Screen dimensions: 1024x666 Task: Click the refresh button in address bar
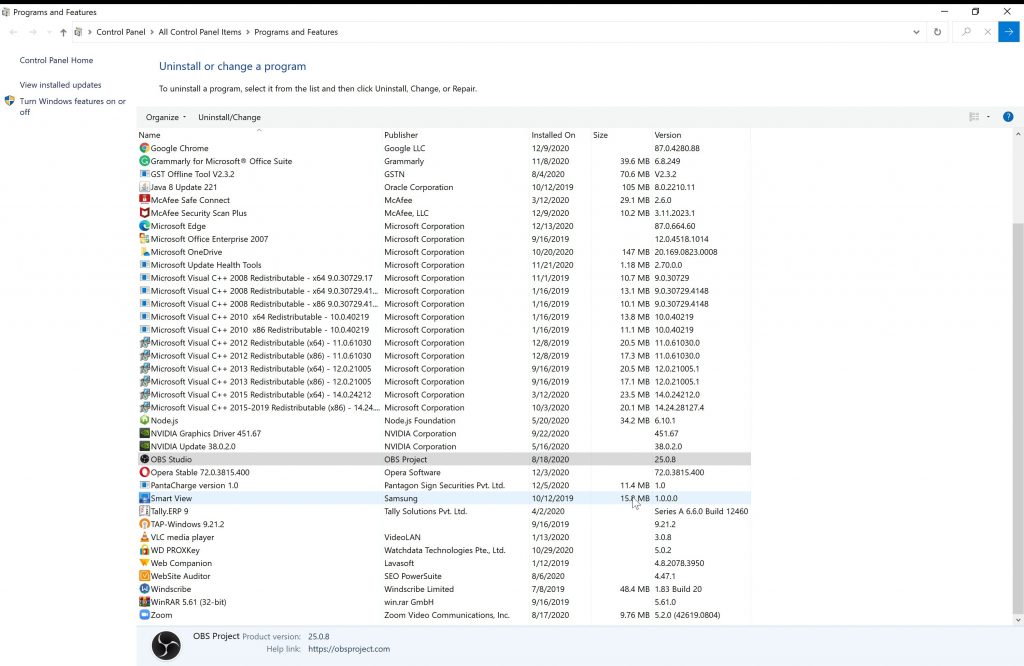click(937, 32)
